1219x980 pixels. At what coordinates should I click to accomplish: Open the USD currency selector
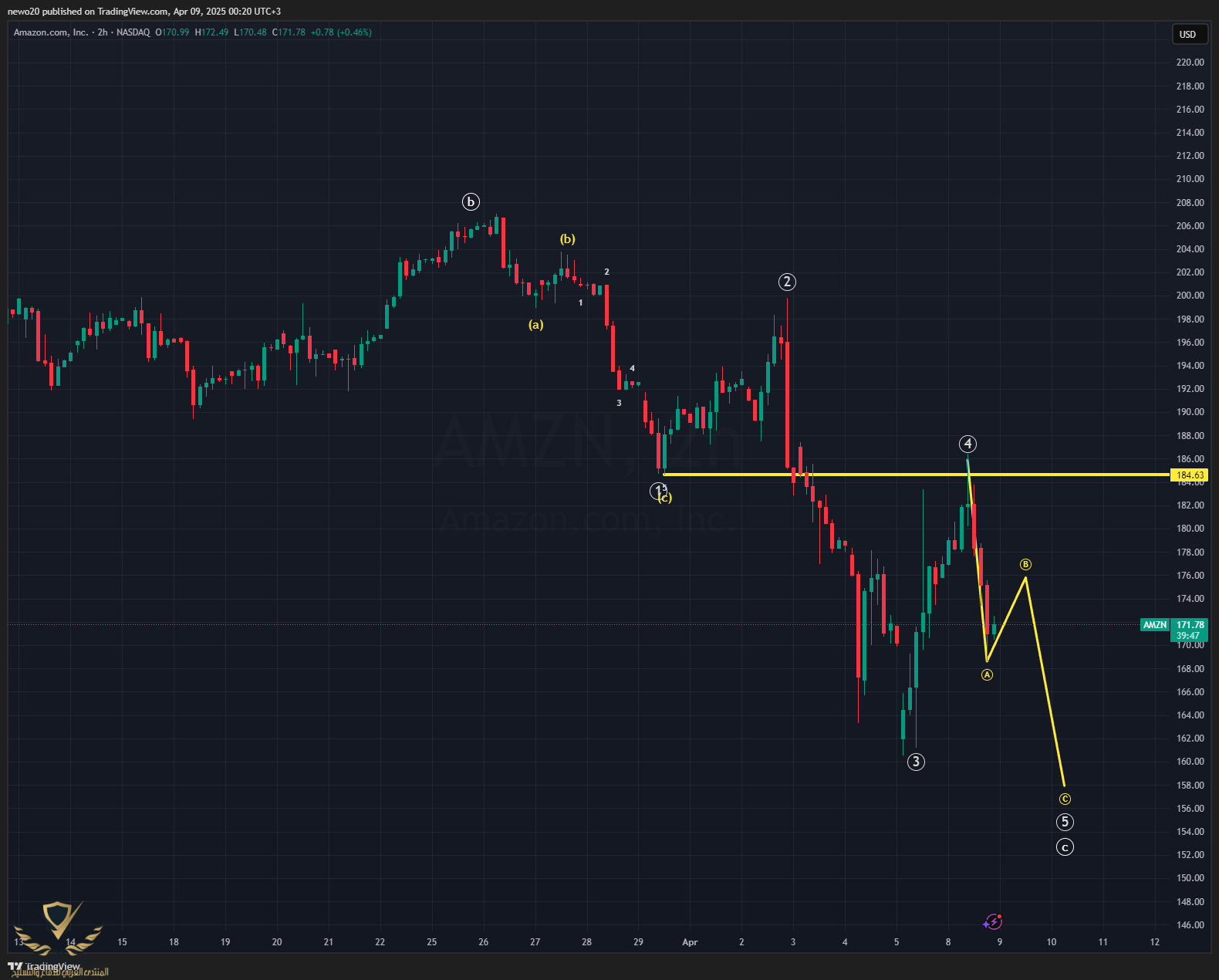(x=1187, y=34)
